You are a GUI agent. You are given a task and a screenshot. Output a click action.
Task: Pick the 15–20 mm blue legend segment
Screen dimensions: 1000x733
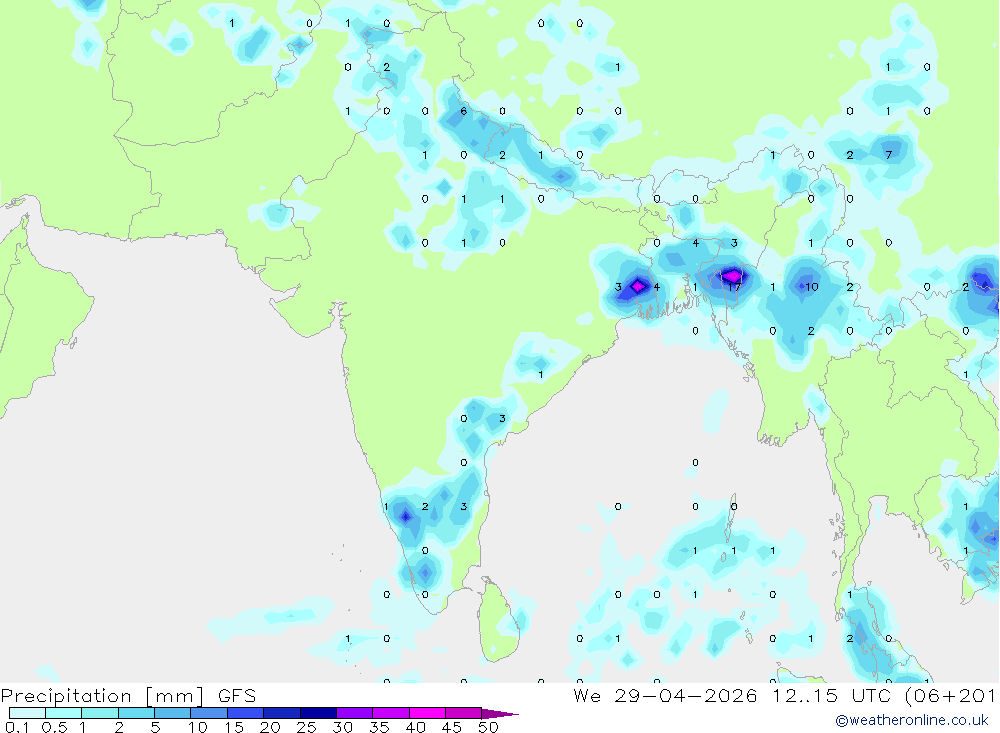[x=246, y=713]
